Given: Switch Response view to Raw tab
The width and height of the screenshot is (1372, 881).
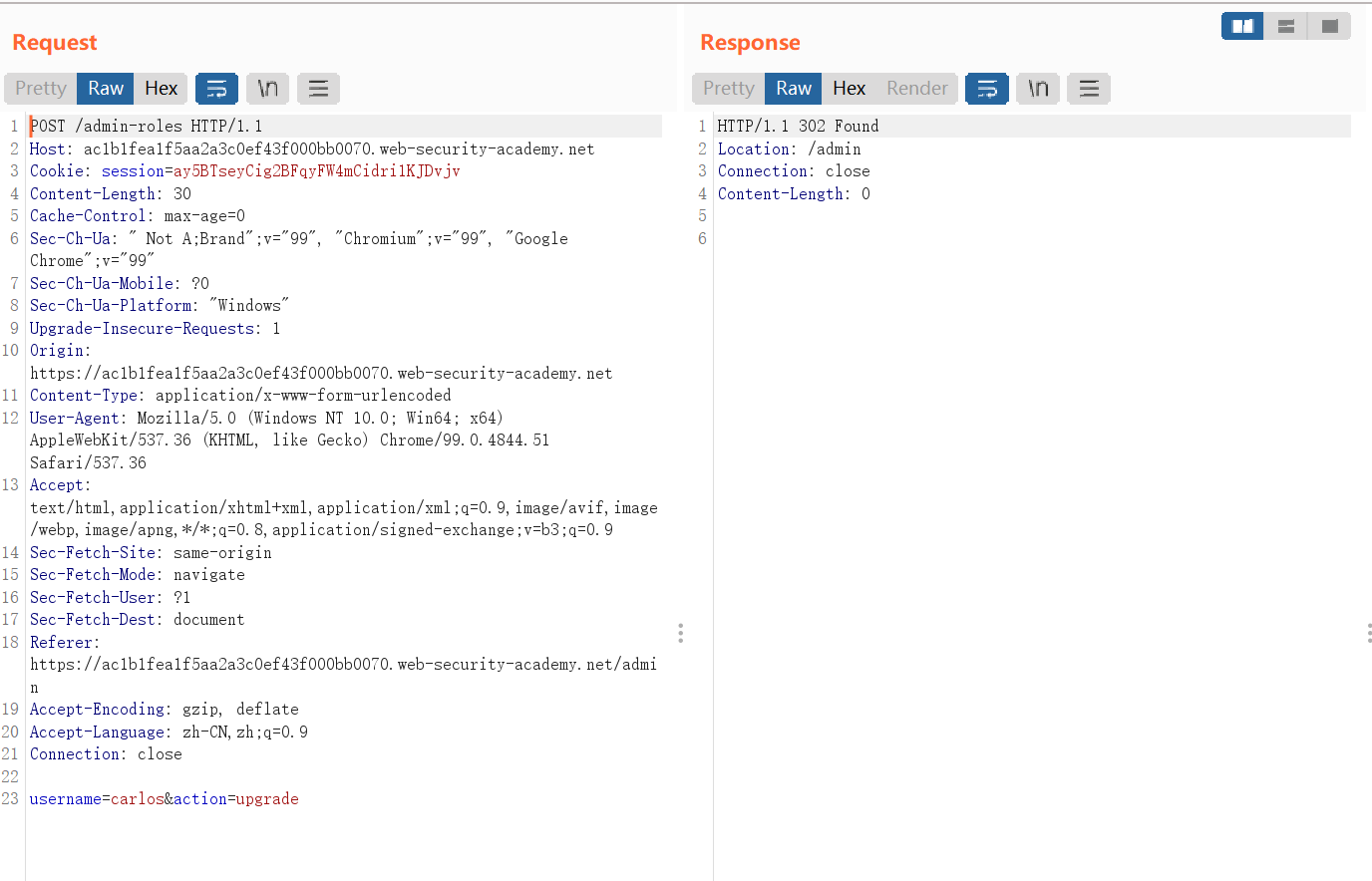Looking at the screenshot, I should coord(794,89).
